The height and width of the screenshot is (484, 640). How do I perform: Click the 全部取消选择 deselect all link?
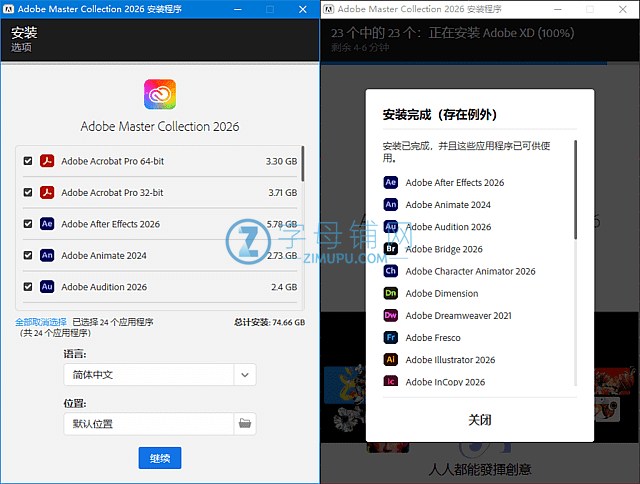tap(40, 322)
